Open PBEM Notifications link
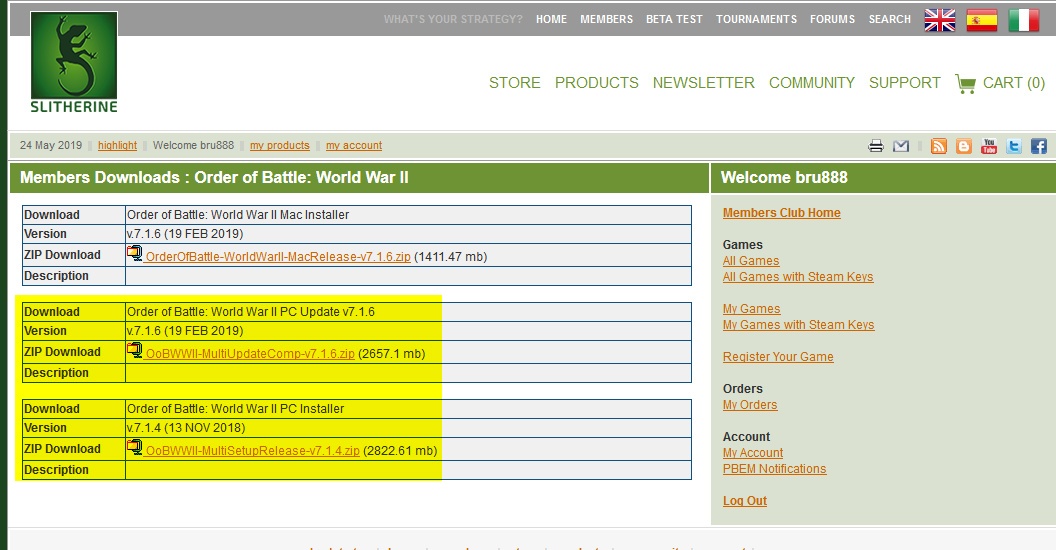Viewport: 1056px width, 550px height. click(x=774, y=469)
